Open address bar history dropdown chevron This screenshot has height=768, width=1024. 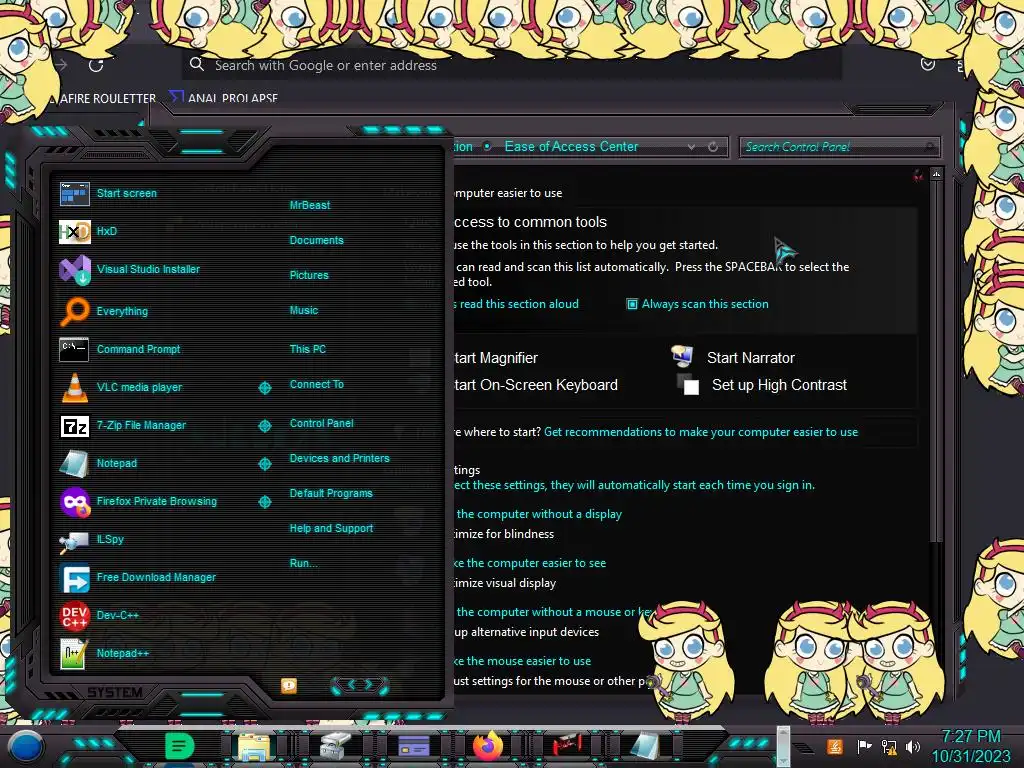(x=691, y=148)
